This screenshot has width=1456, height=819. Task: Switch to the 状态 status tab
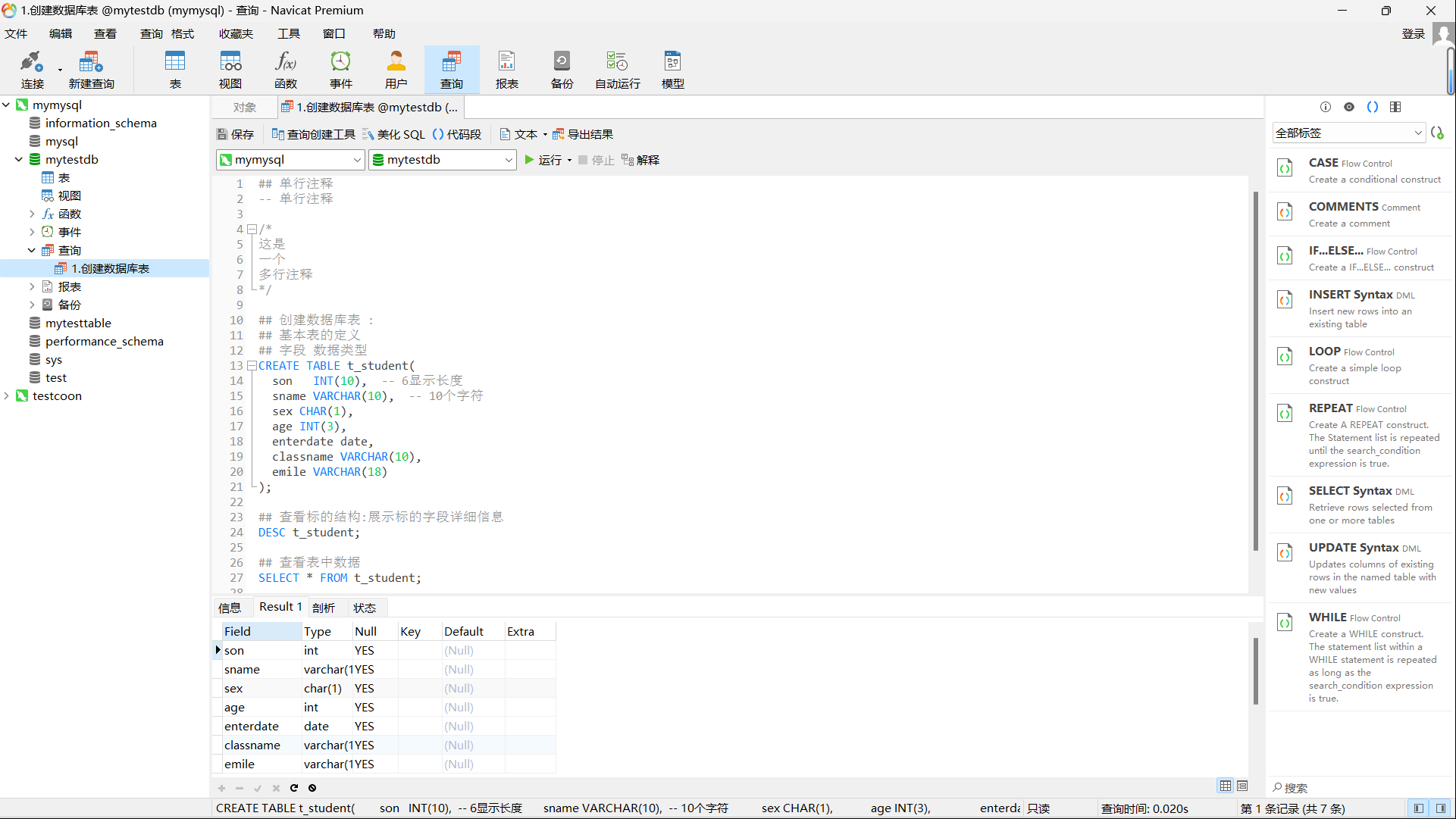[365, 608]
